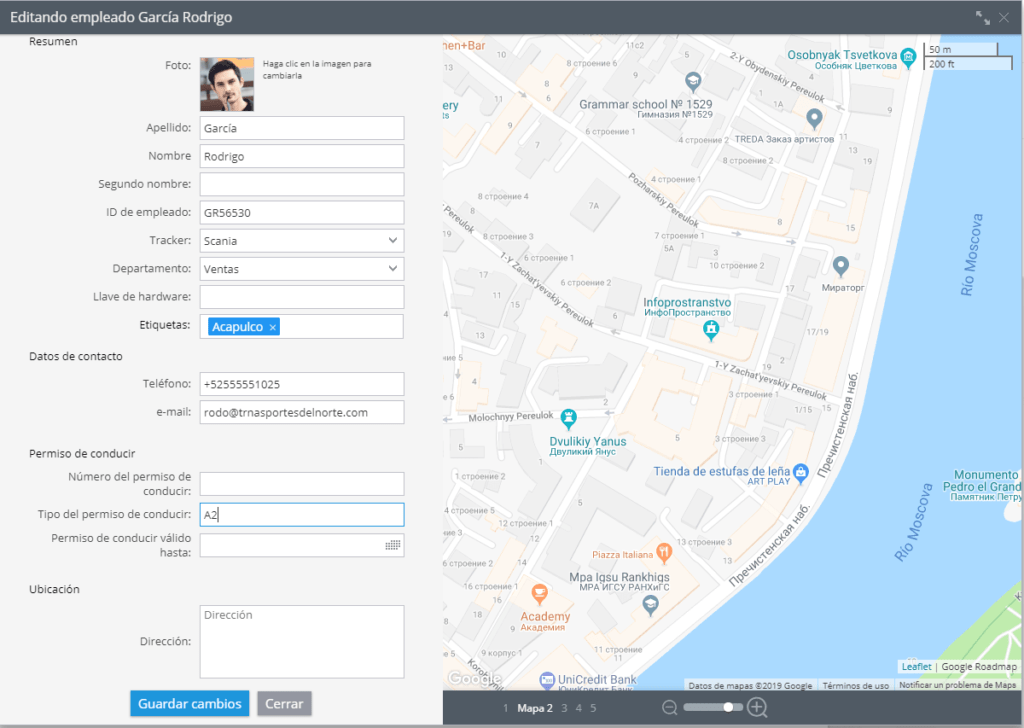Select Mapa 2 layer
The image size is (1024, 728).
[x=535, y=708]
